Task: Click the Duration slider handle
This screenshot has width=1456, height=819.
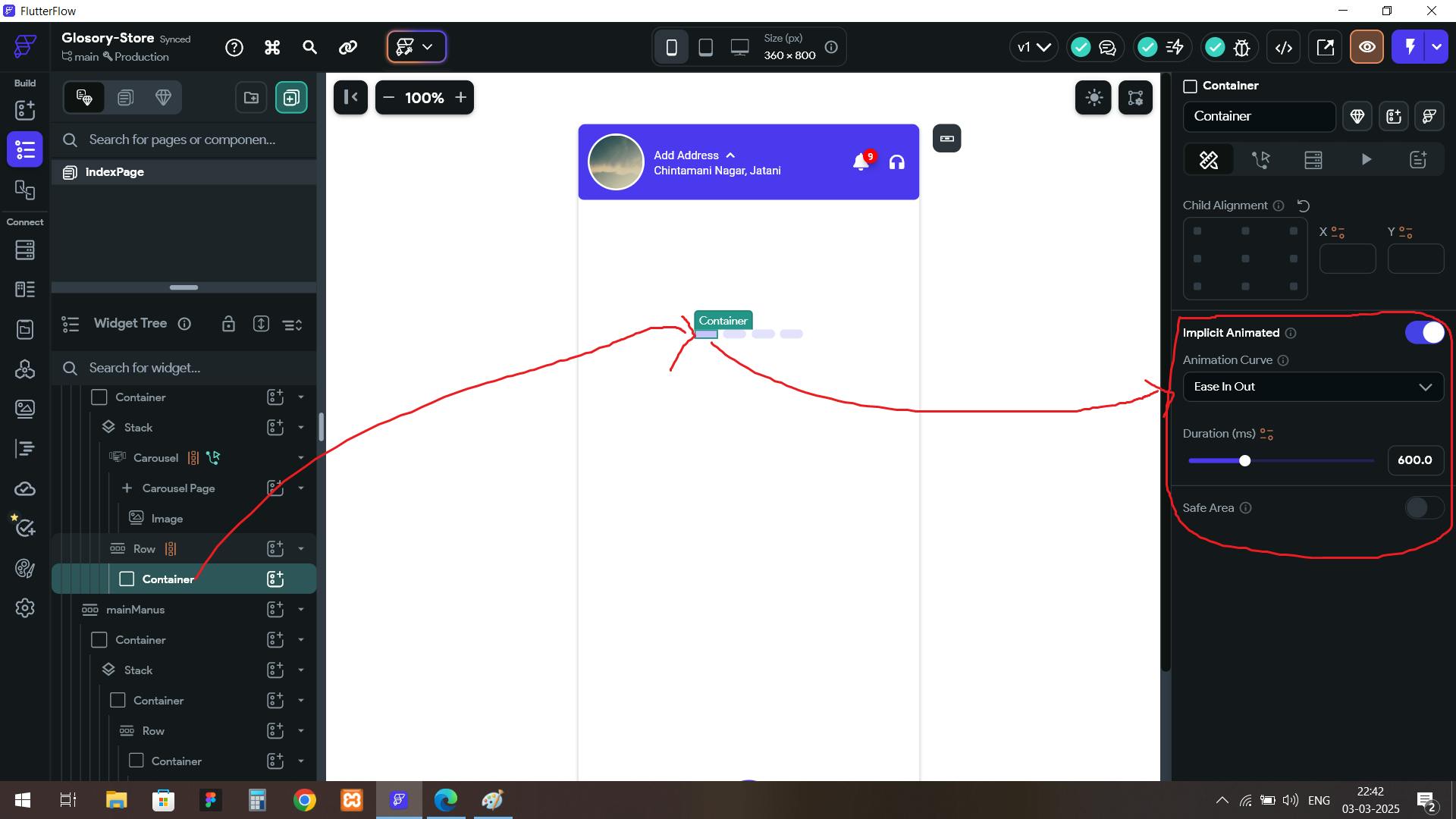Action: pos(1244,460)
